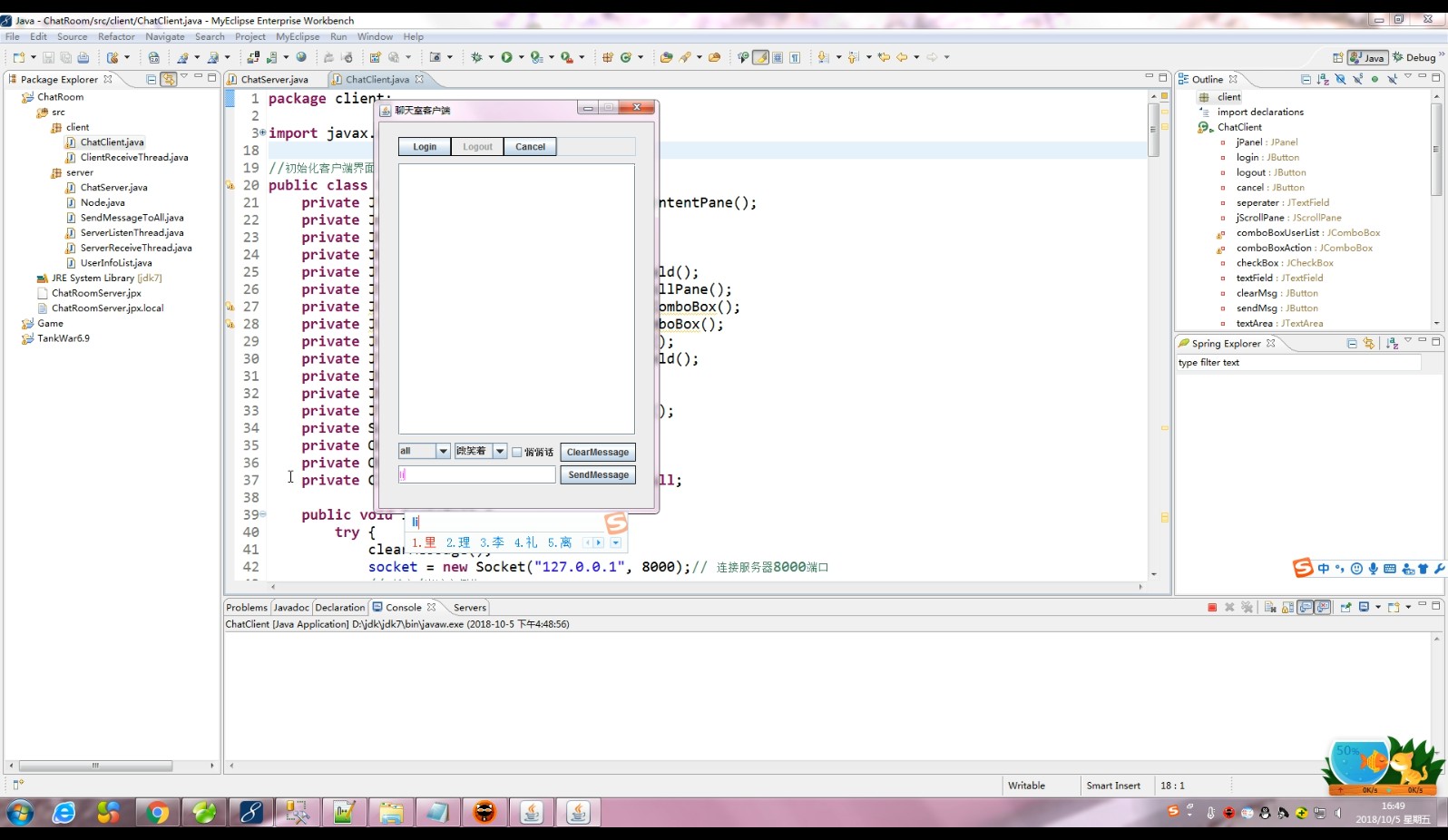Open the MyEclipse menu

click(298, 36)
